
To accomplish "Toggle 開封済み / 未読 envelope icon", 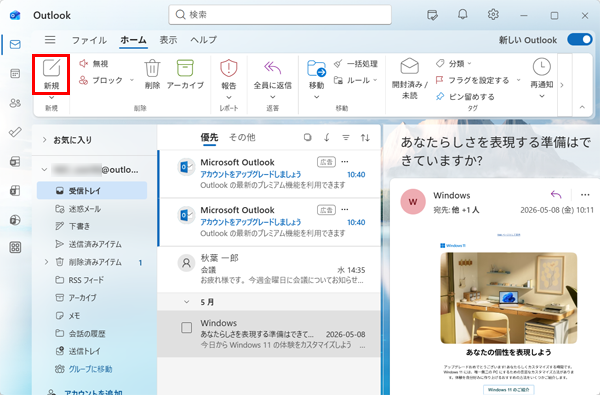I will coord(409,67).
